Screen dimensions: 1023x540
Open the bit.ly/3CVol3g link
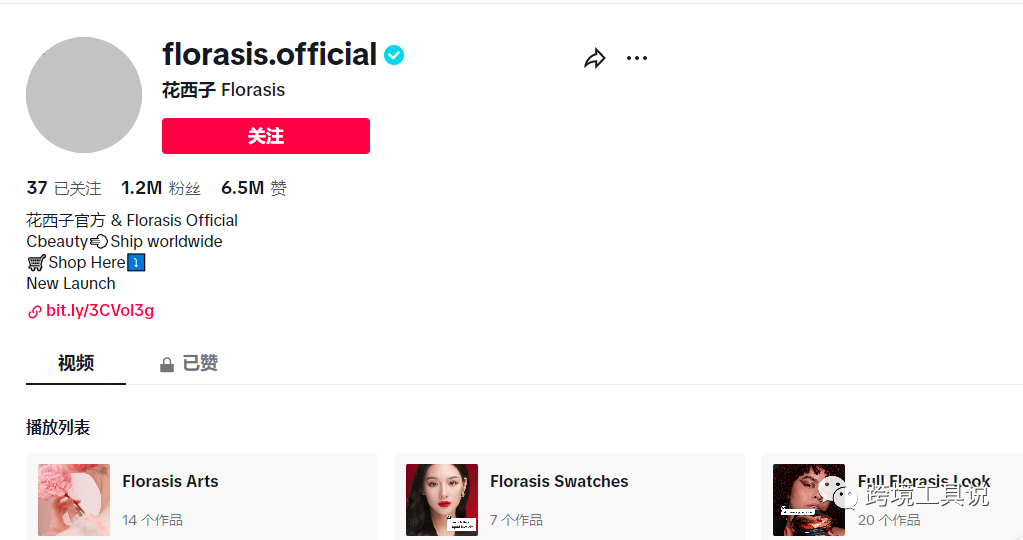[x=100, y=311]
